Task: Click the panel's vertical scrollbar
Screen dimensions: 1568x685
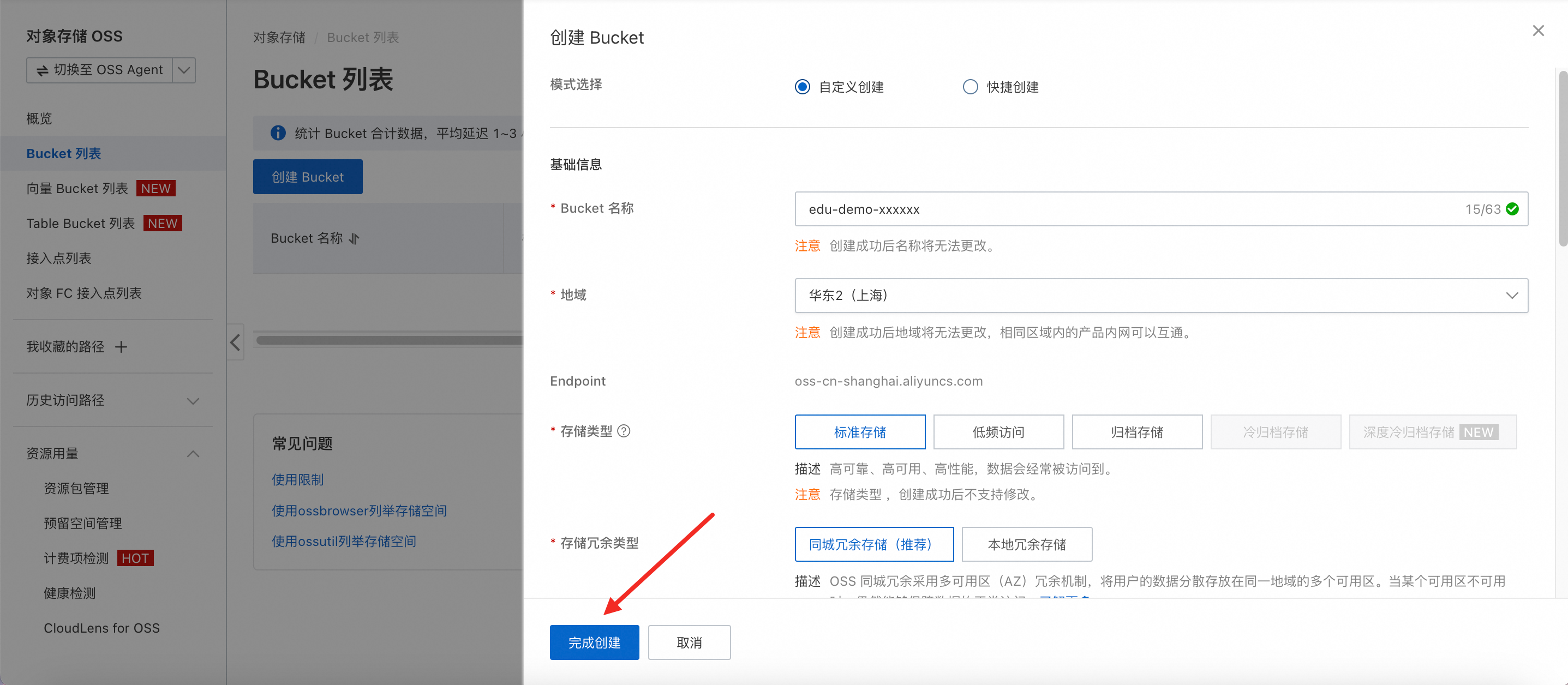Action: (x=1562, y=159)
